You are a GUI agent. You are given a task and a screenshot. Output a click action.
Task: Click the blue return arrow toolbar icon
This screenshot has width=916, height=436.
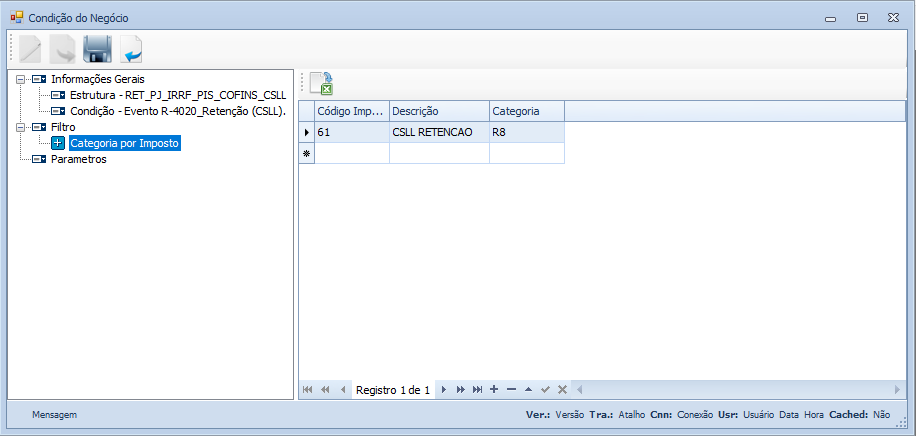coord(131,50)
